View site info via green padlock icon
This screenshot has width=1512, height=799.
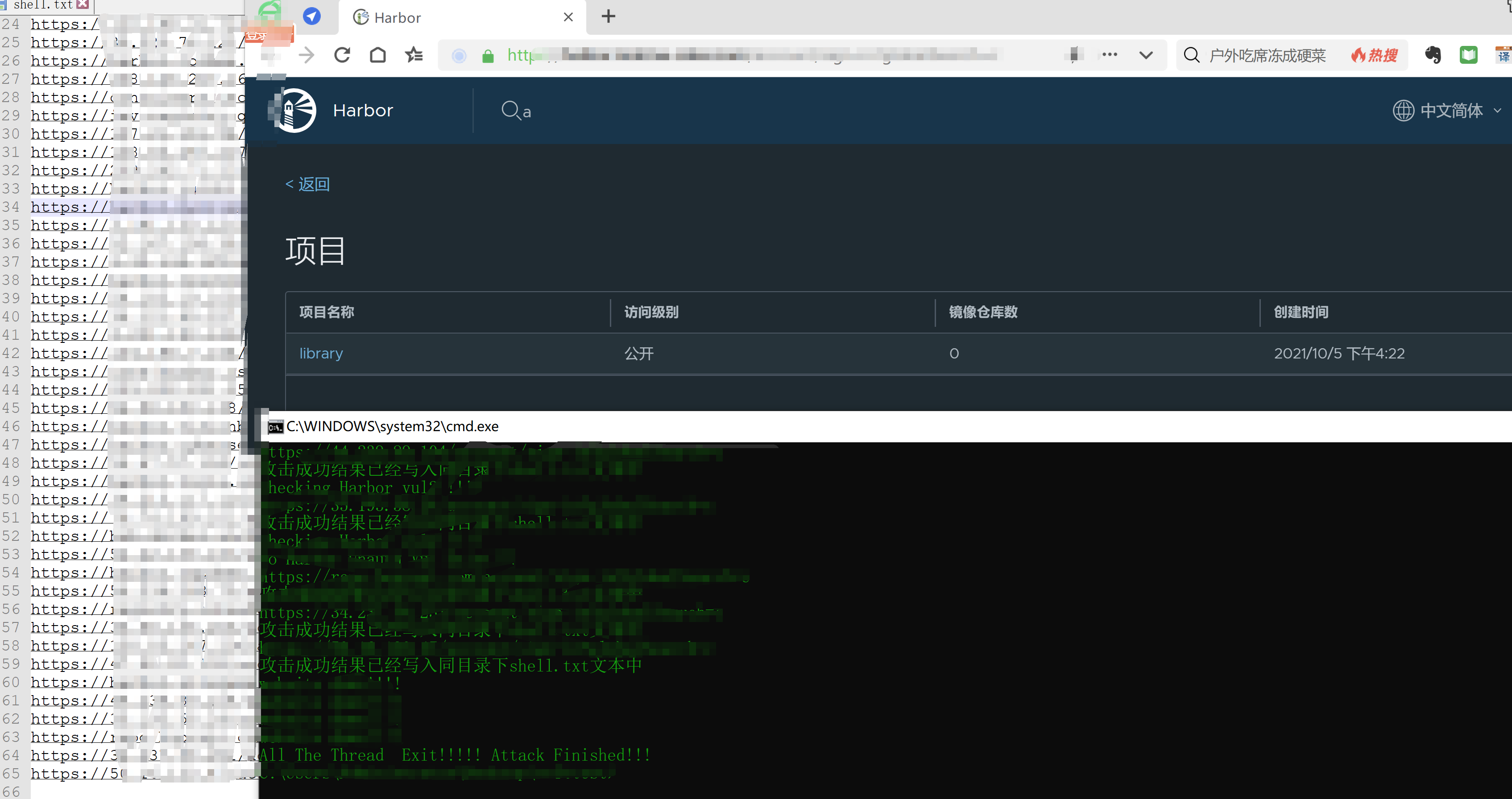(488, 56)
